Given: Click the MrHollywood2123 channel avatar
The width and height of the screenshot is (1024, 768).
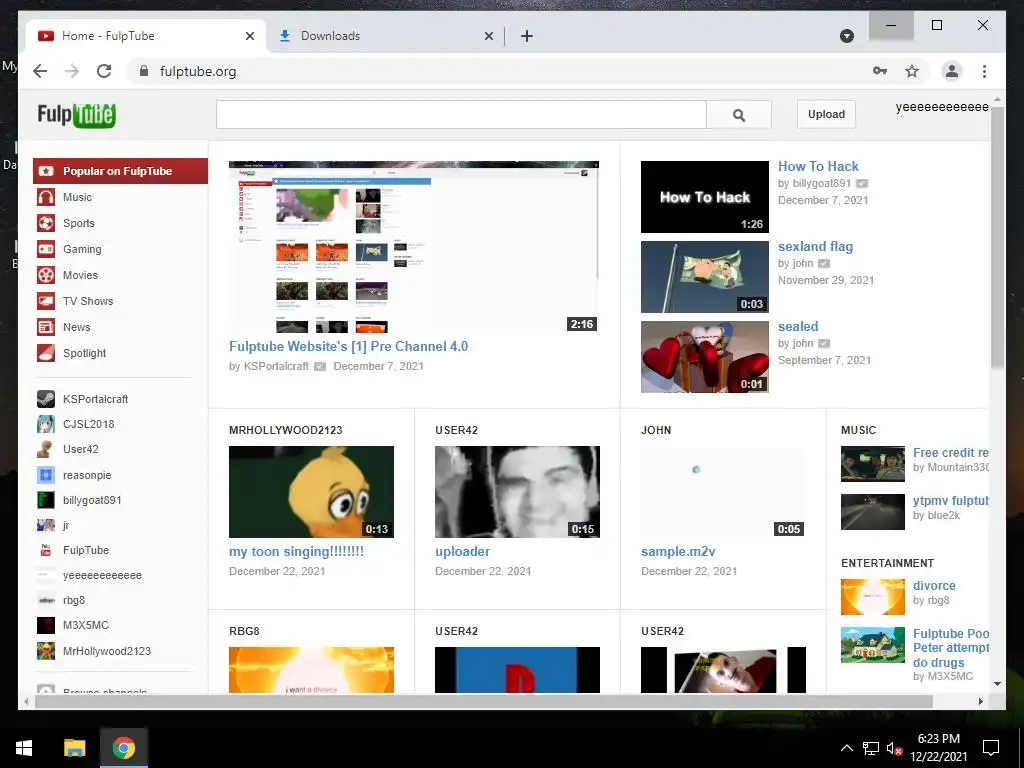Looking at the screenshot, I should (46, 651).
